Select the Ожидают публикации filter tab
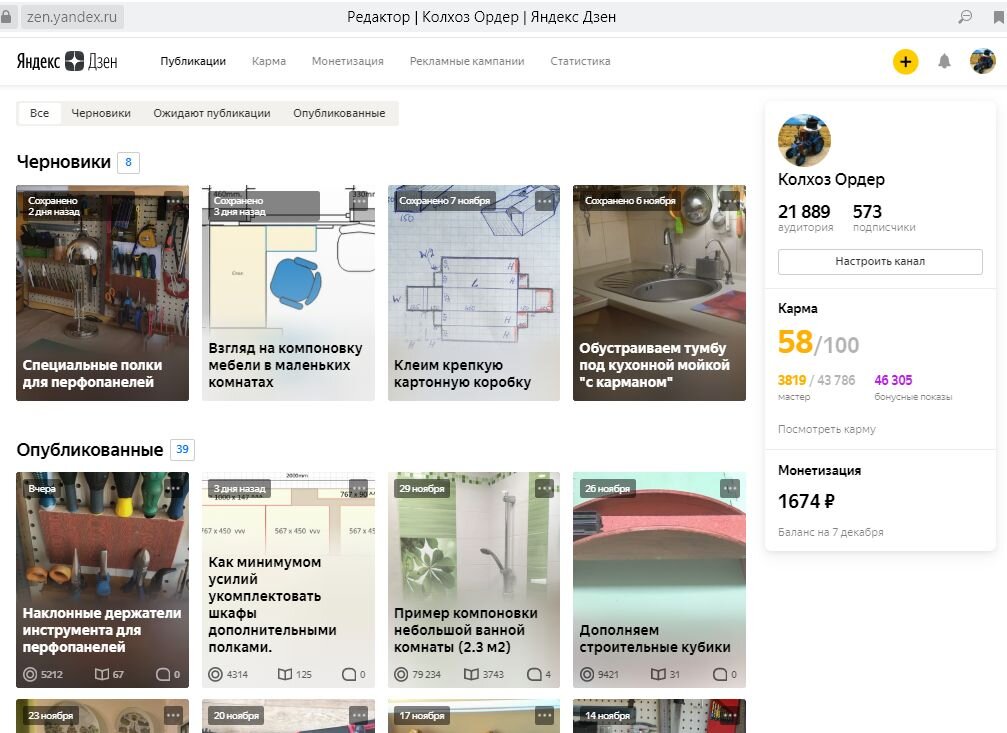This screenshot has width=1007, height=733. point(212,113)
